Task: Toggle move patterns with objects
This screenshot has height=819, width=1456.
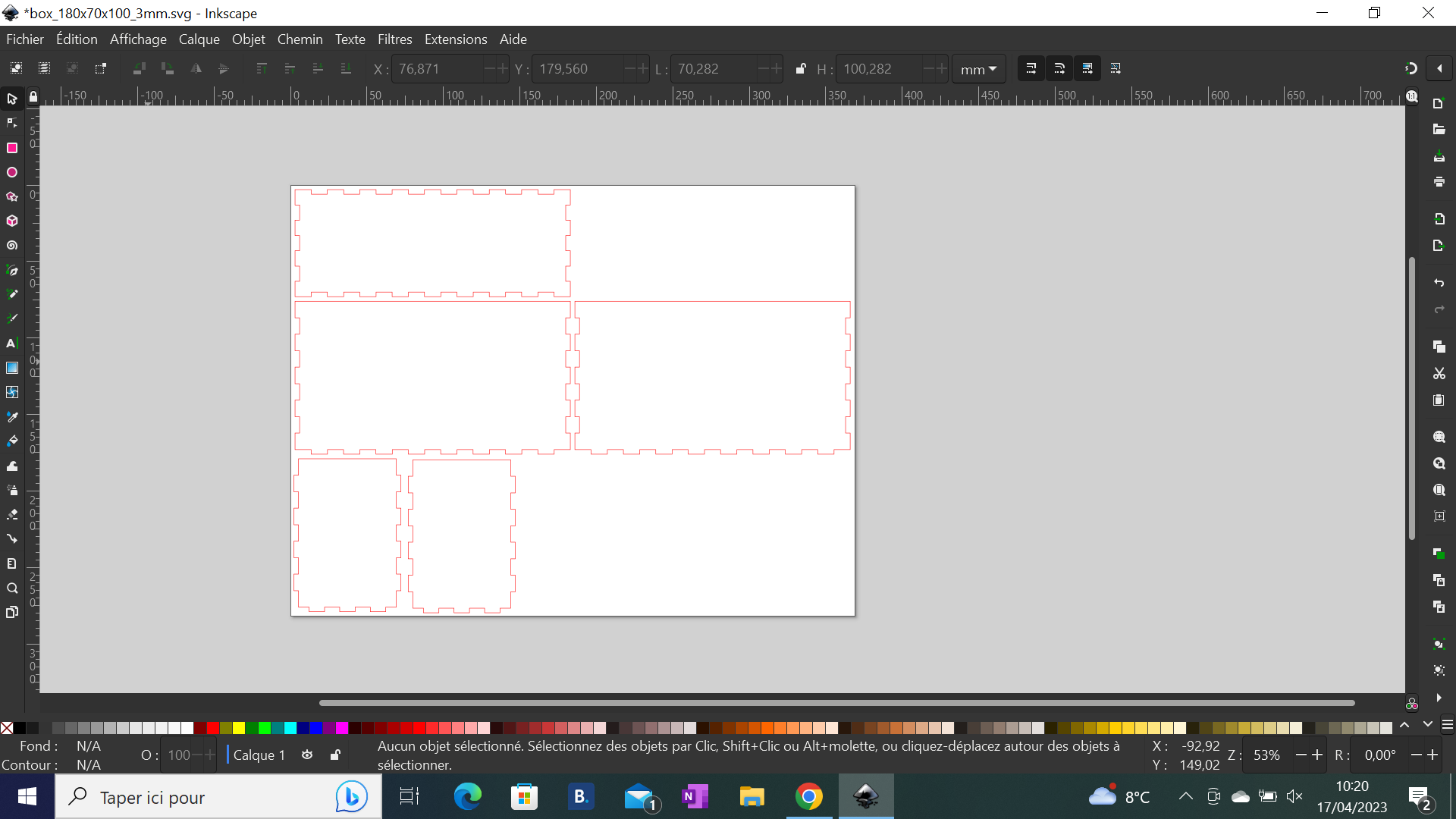Action: (x=1116, y=68)
